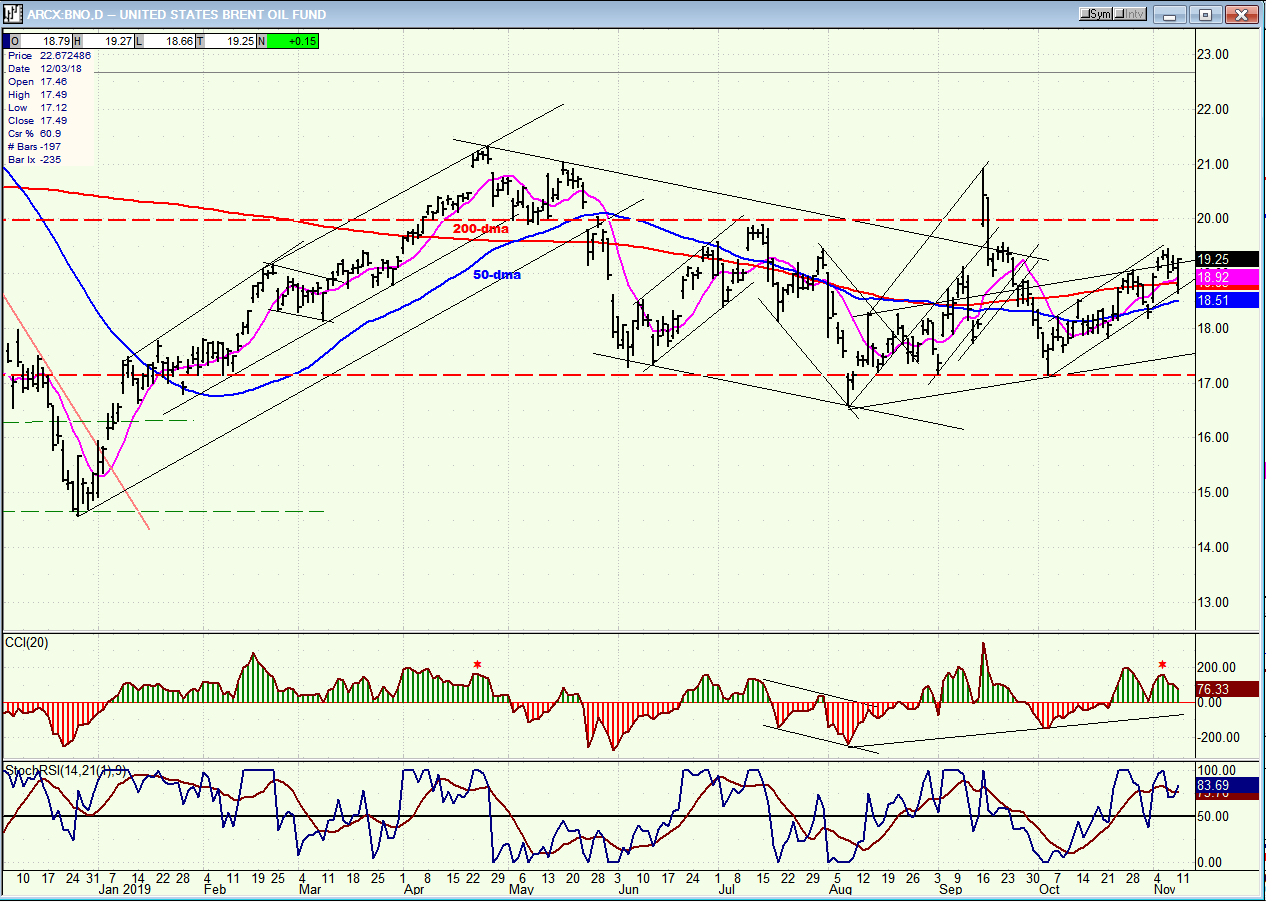Click the CCI(20) indicator title
The height and width of the screenshot is (902, 1266).
coord(27,639)
